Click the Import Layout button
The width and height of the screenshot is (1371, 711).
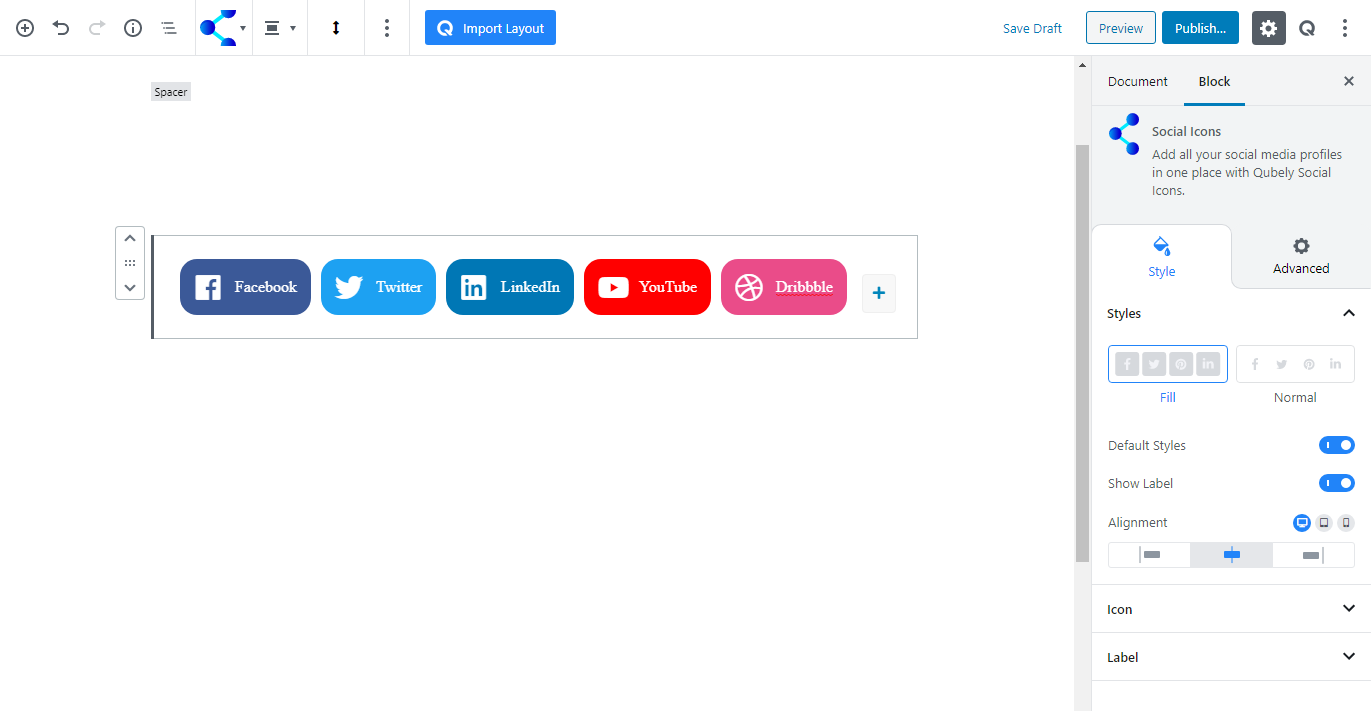[490, 28]
